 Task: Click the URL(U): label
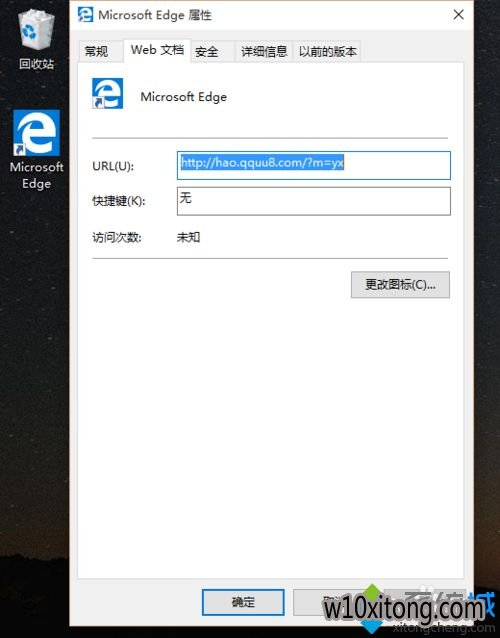click(x=113, y=166)
